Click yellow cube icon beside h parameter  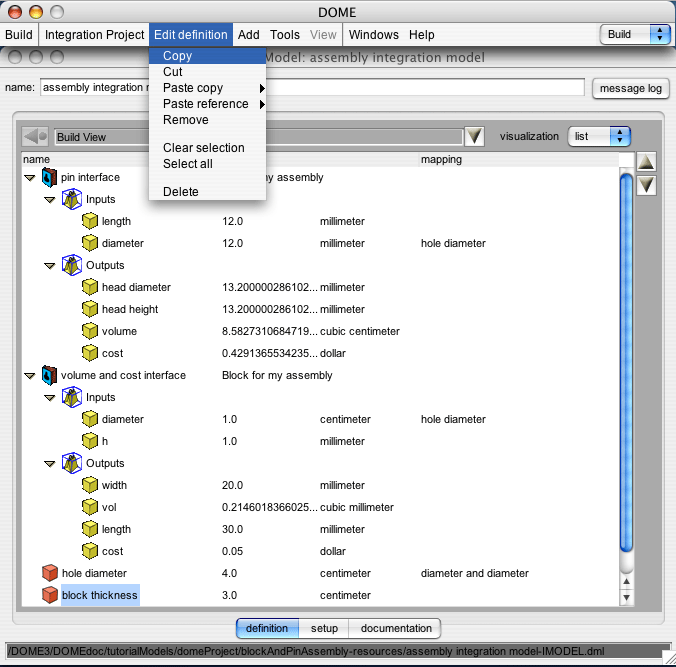pos(90,441)
